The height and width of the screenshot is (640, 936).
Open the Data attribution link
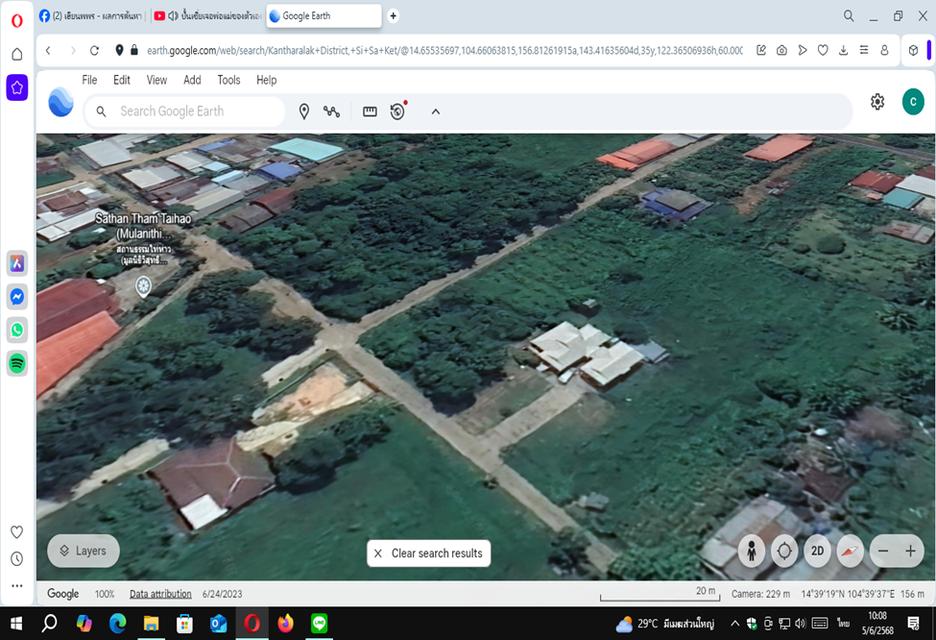[x=160, y=594]
